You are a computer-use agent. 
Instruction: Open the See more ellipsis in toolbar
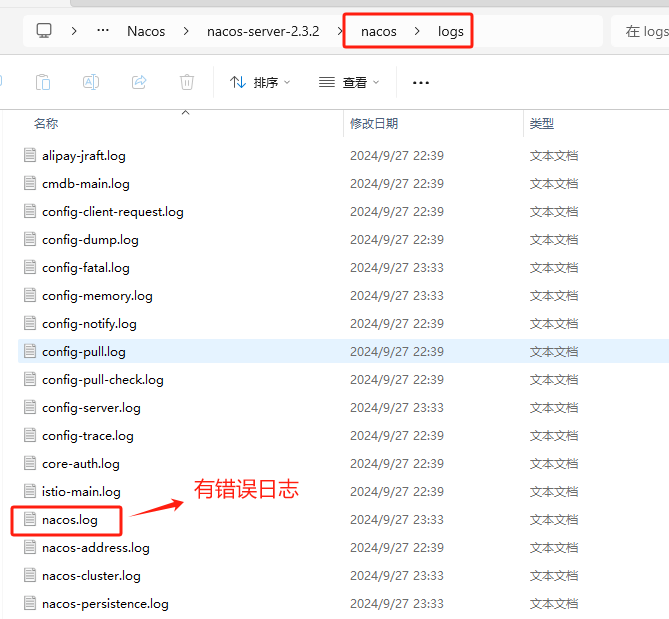[x=421, y=83]
